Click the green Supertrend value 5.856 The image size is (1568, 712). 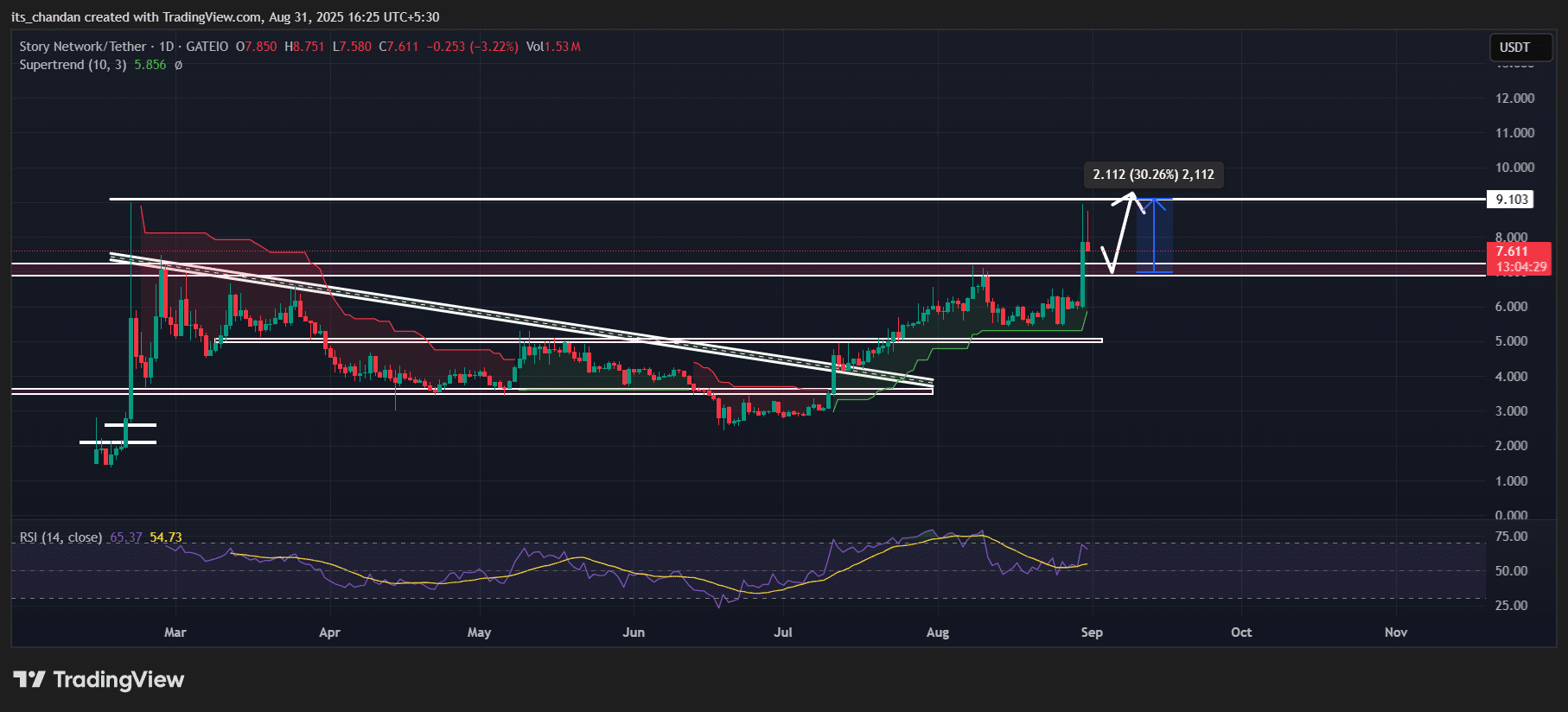tap(150, 65)
